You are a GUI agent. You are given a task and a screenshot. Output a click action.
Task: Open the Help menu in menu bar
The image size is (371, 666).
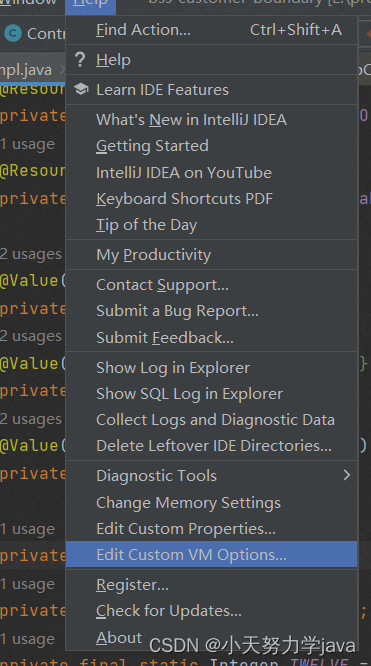[90, 5]
